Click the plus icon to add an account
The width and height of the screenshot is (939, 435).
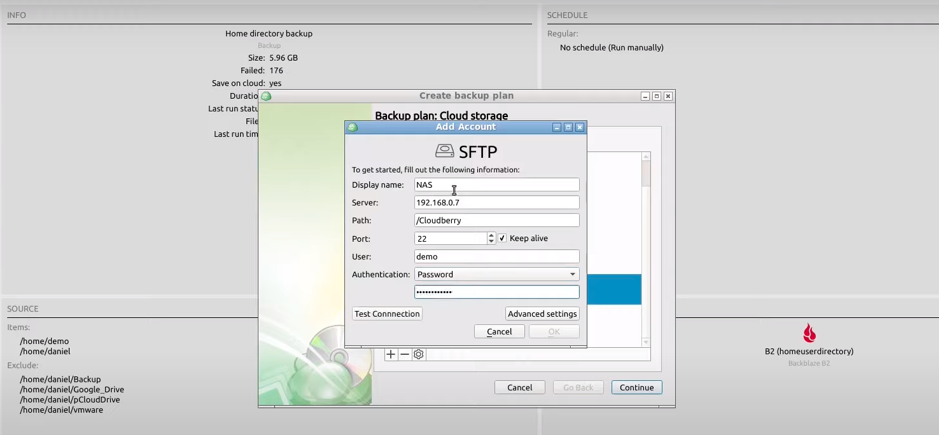(391, 354)
